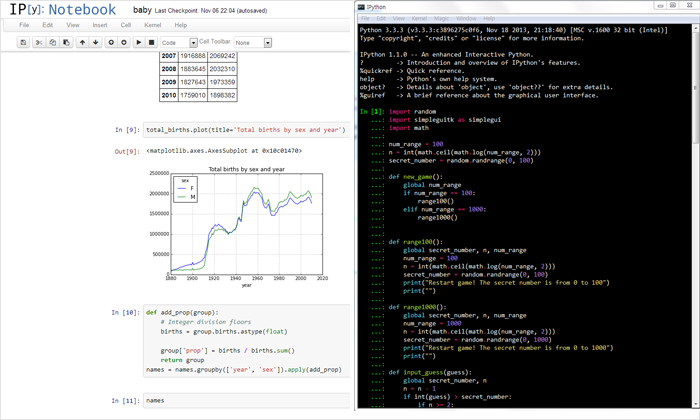The height and width of the screenshot is (420, 700).
Task: Run the cell with the play icon
Action: click(x=139, y=42)
